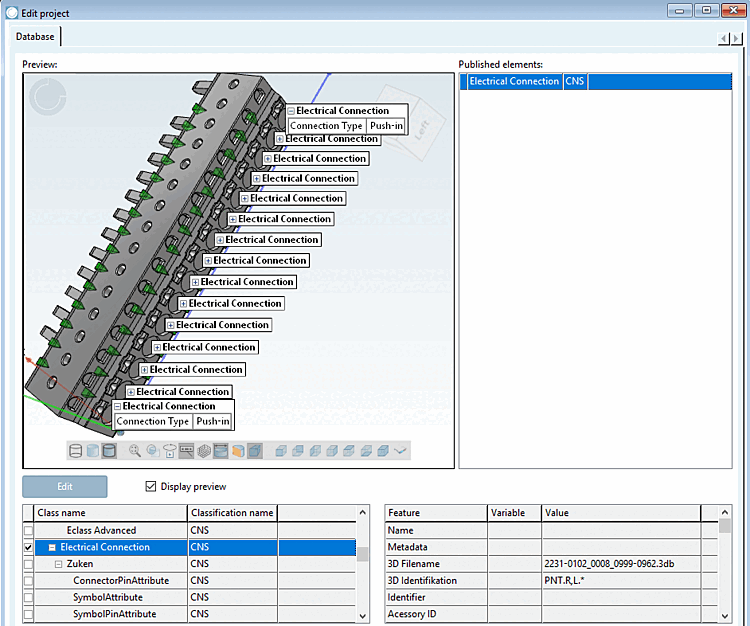The height and width of the screenshot is (626, 750).
Task: Click the last view cube icon
Action: (x=383, y=451)
